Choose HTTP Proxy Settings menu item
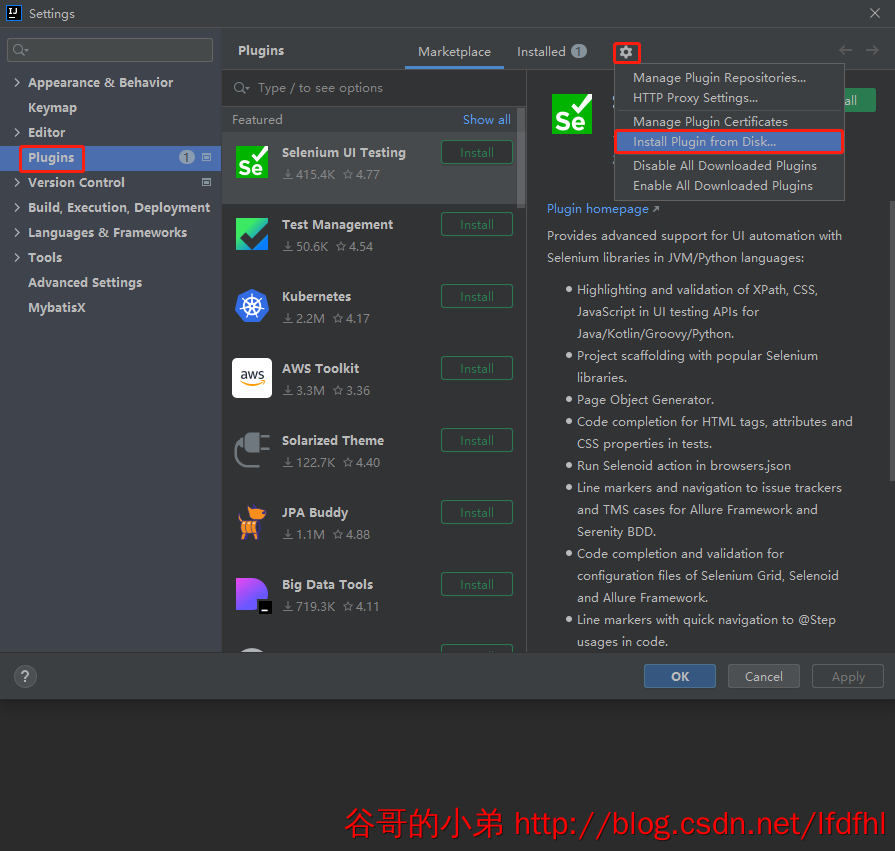The image size is (895, 851). [729, 98]
